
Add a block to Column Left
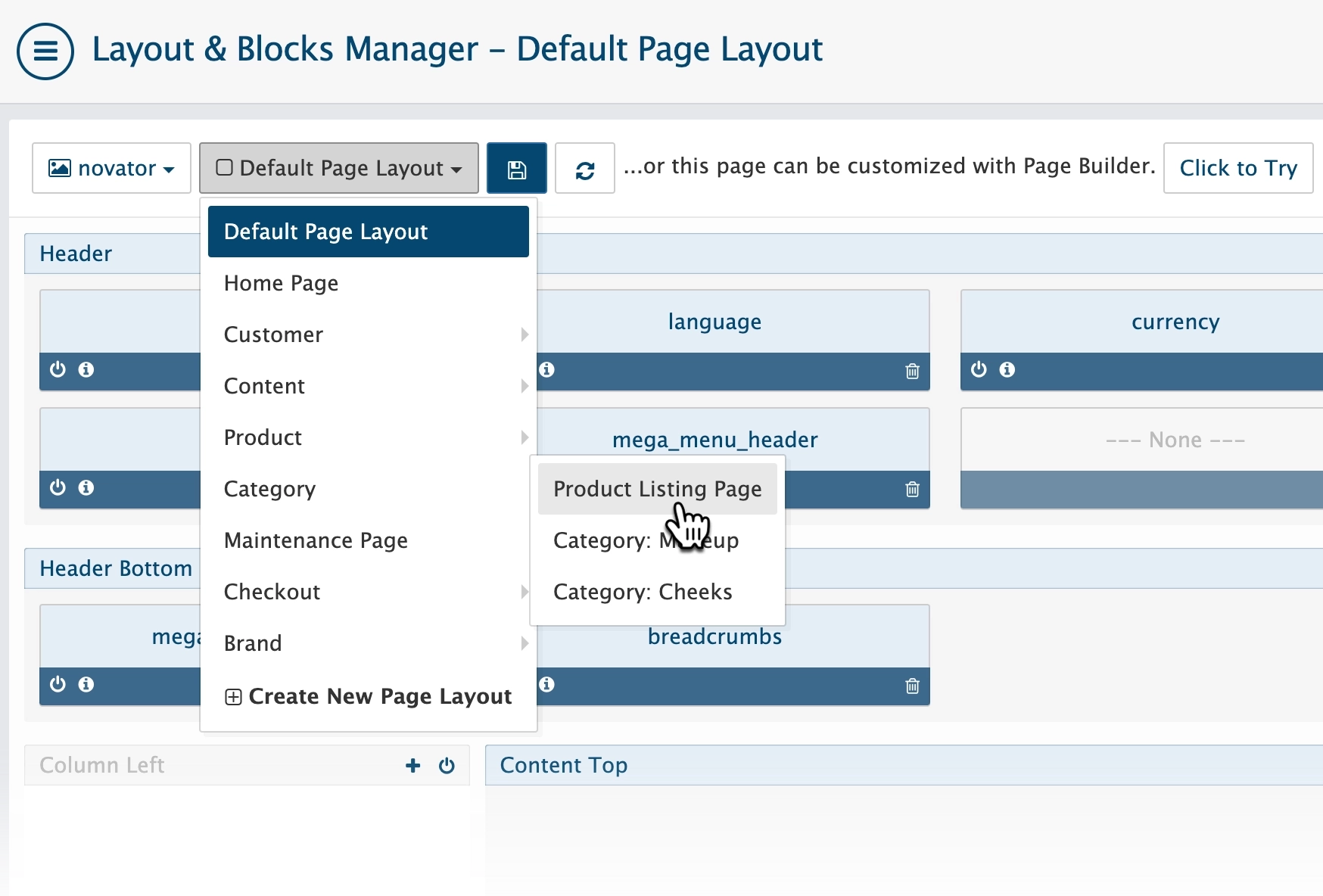coord(412,766)
